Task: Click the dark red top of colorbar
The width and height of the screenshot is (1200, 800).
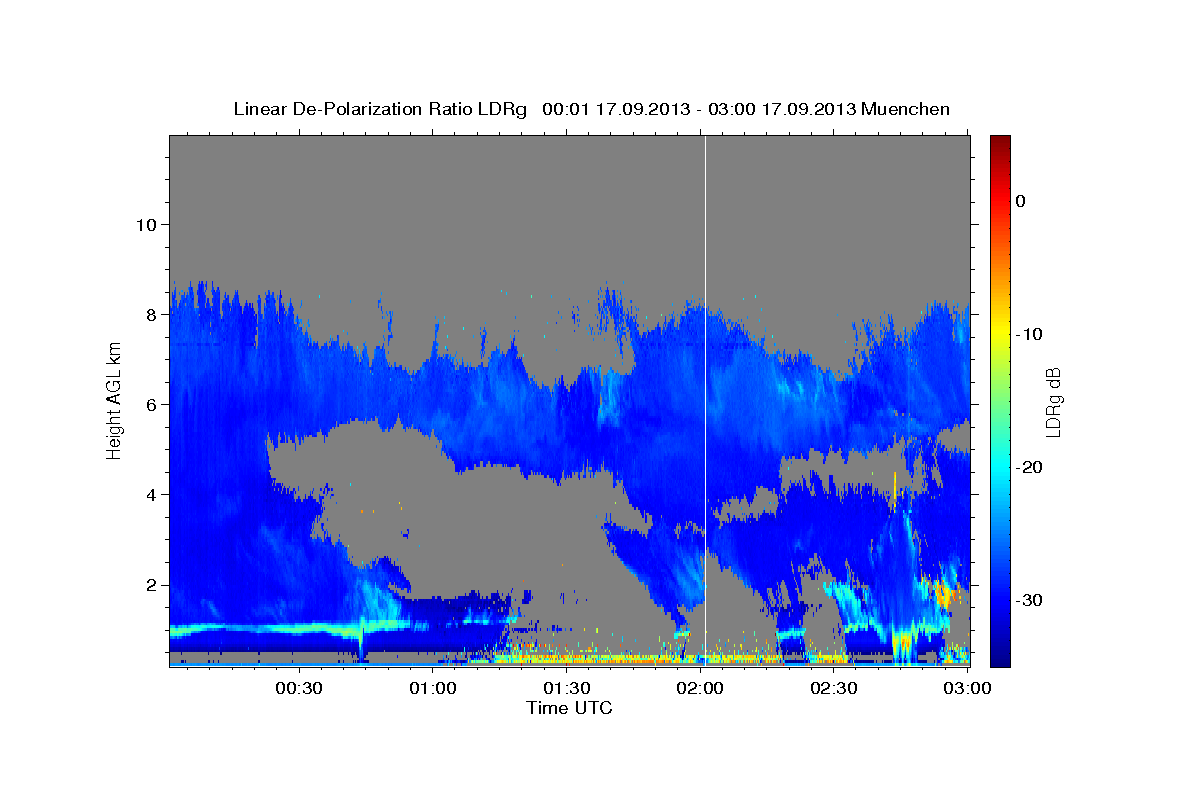Action: pos(1000,142)
